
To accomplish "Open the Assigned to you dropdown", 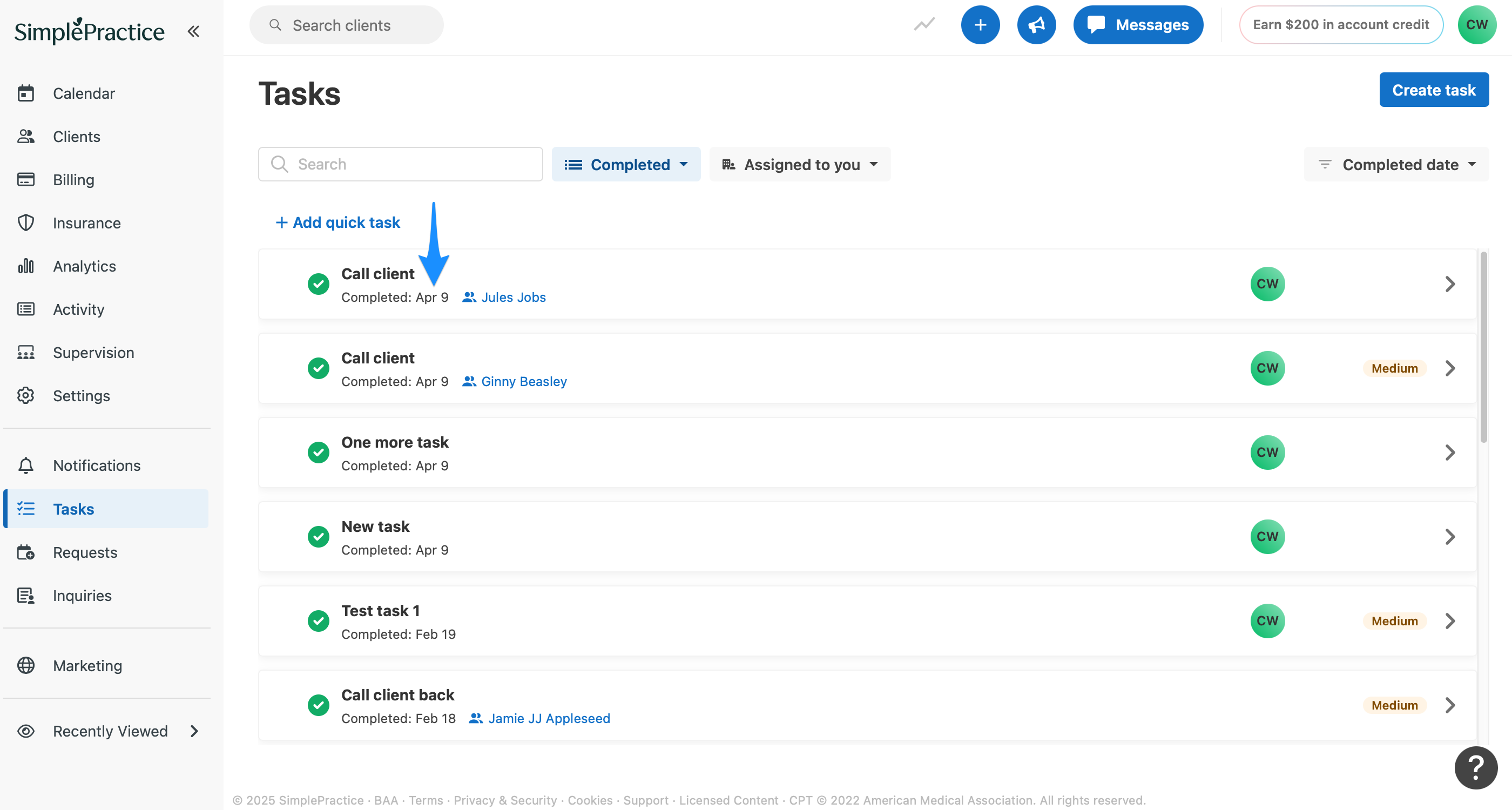I will pos(799,164).
